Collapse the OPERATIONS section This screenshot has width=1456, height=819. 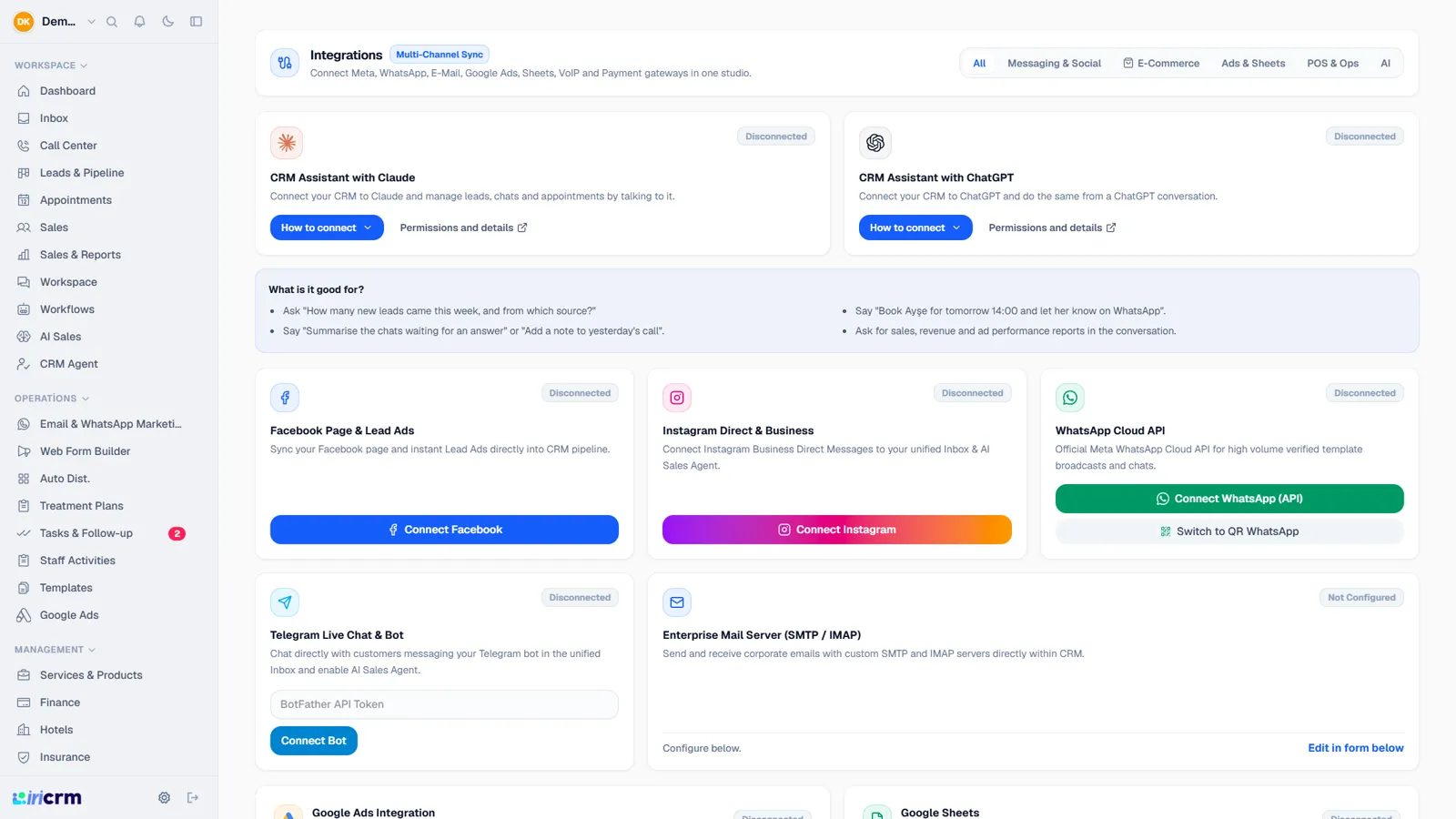[52, 399]
